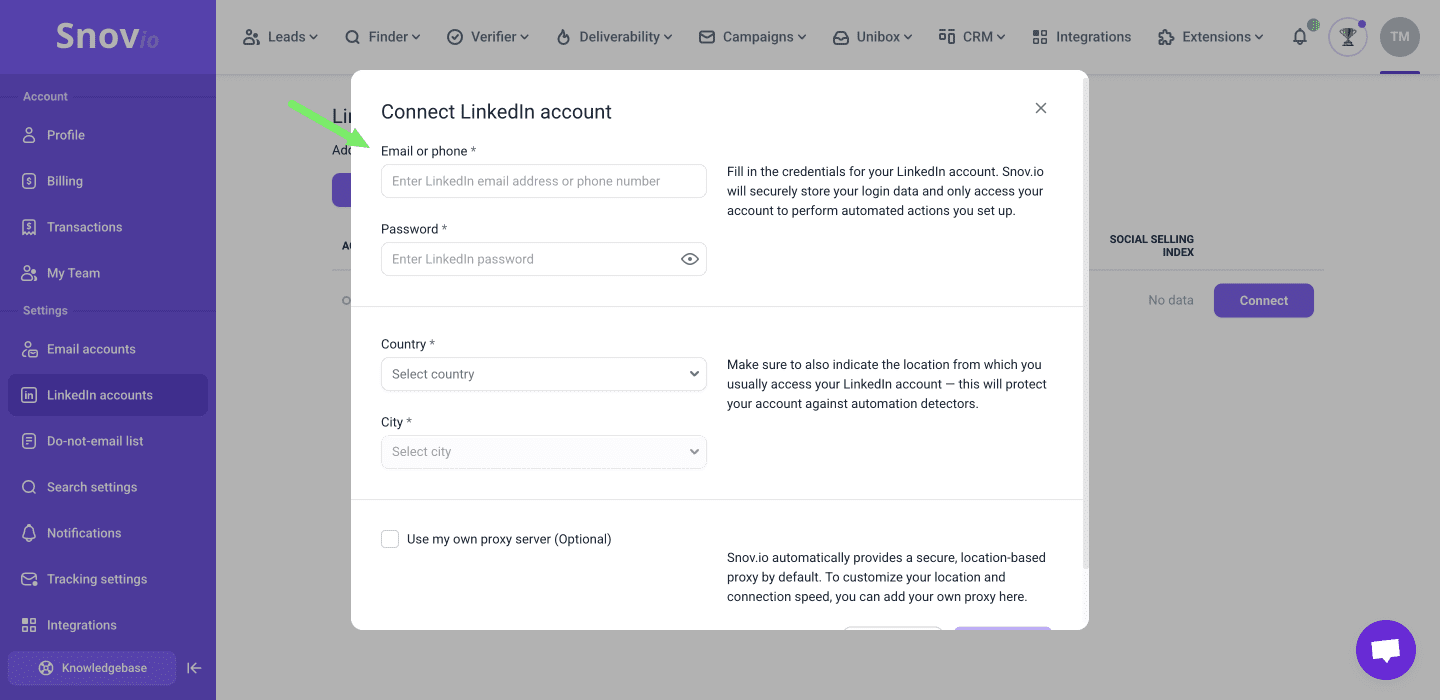Close the Connect LinkedIn account dialog
Screen dimensions: 1440x700
tap(1041, 108)
